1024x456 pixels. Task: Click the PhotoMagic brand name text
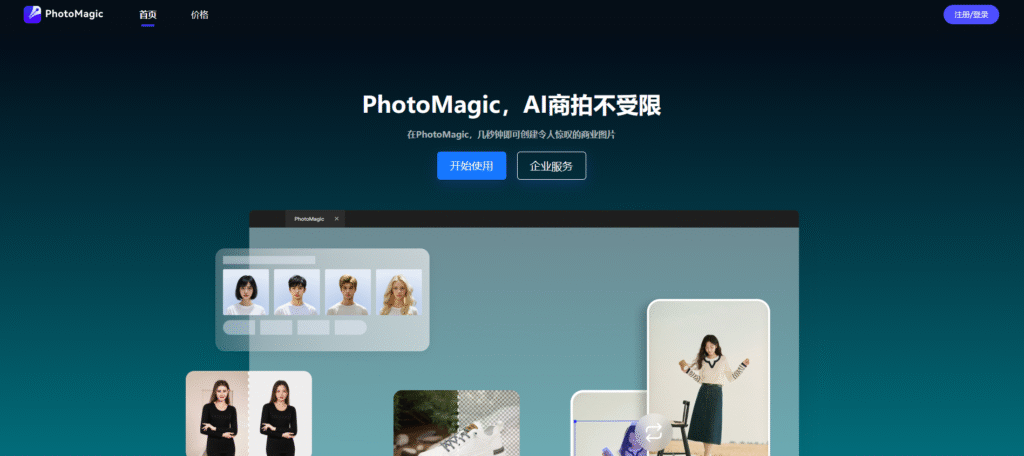pyautogui.click(x=74, y=14)
